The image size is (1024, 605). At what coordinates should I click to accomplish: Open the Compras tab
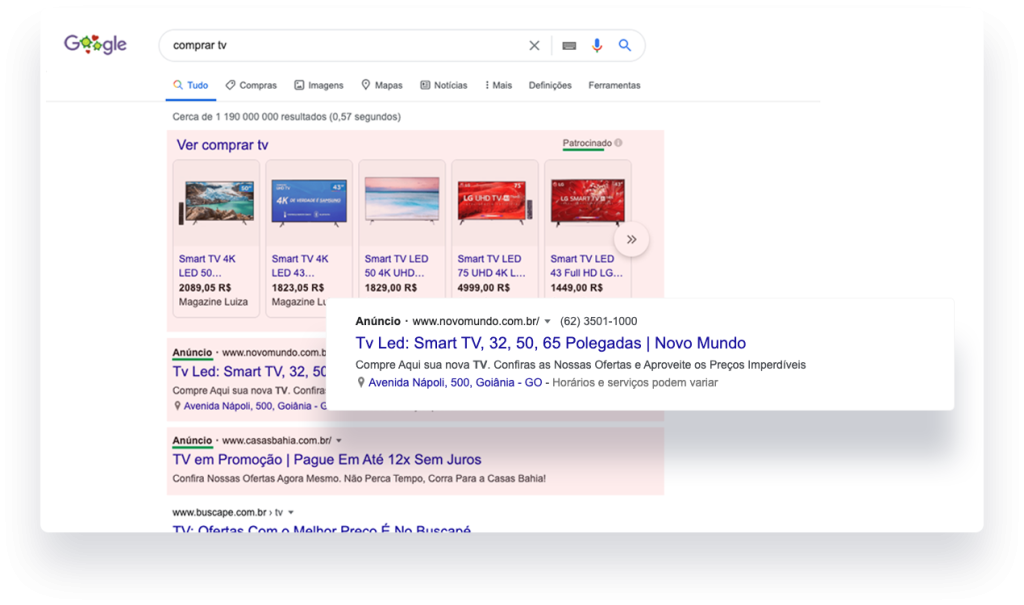point(251,85)
